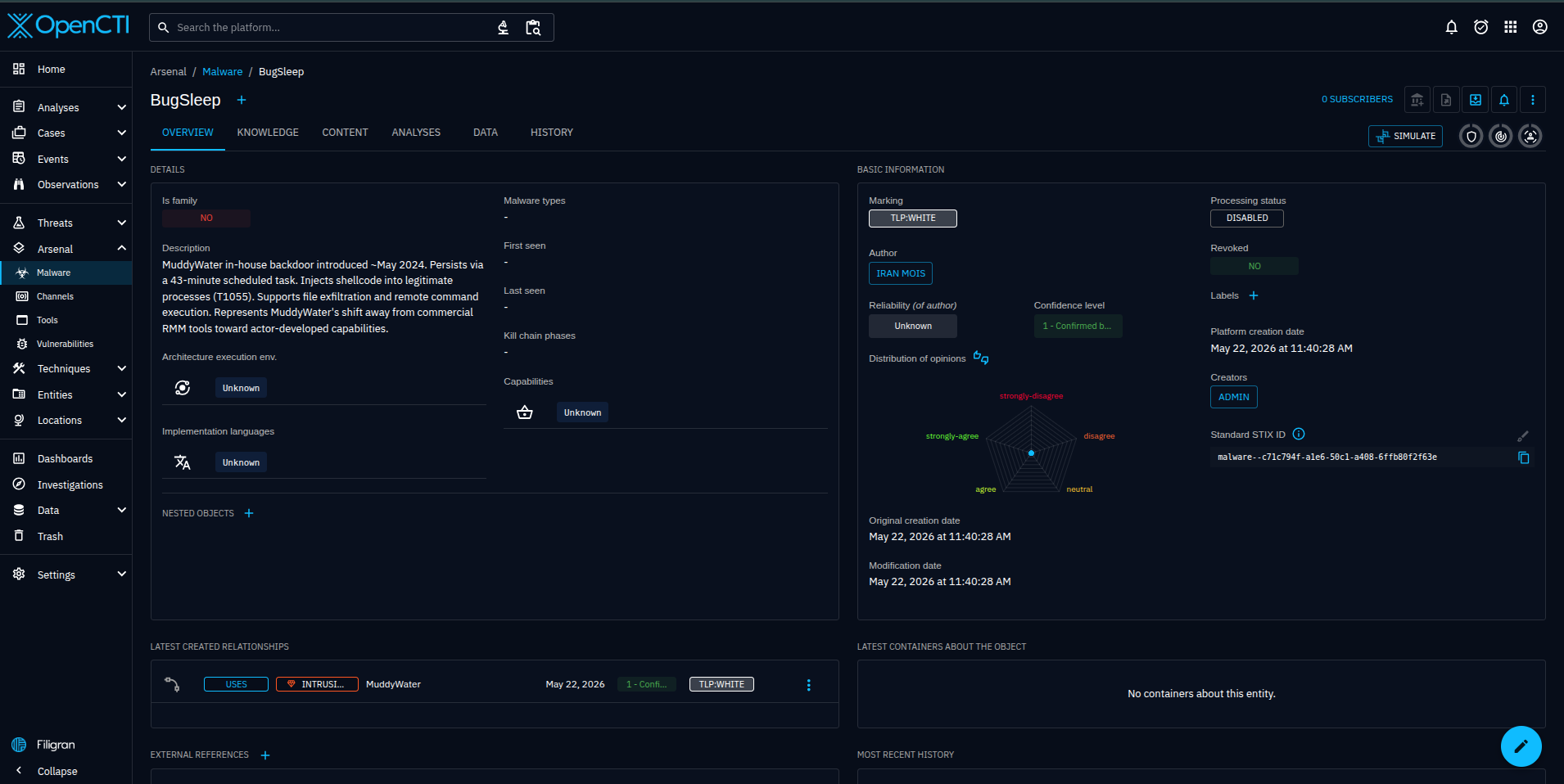Screen dimensions: 1564x784
Task: Edit the Standard STIX ID pencil
Action: click(1523, 436)
